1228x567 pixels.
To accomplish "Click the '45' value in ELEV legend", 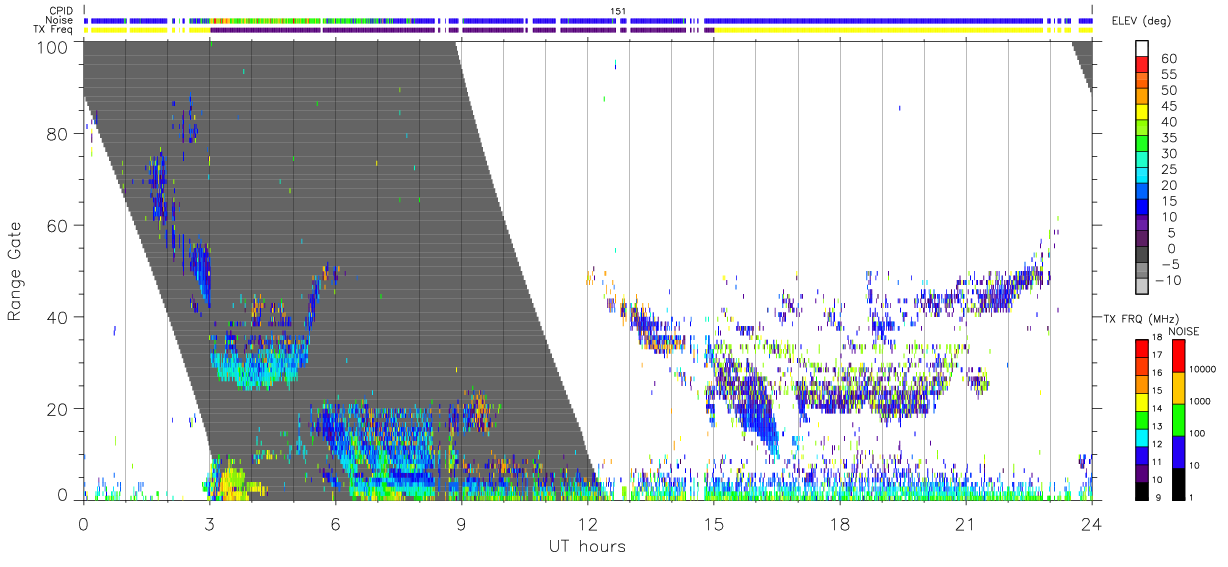I will (x=1167, y=107).
